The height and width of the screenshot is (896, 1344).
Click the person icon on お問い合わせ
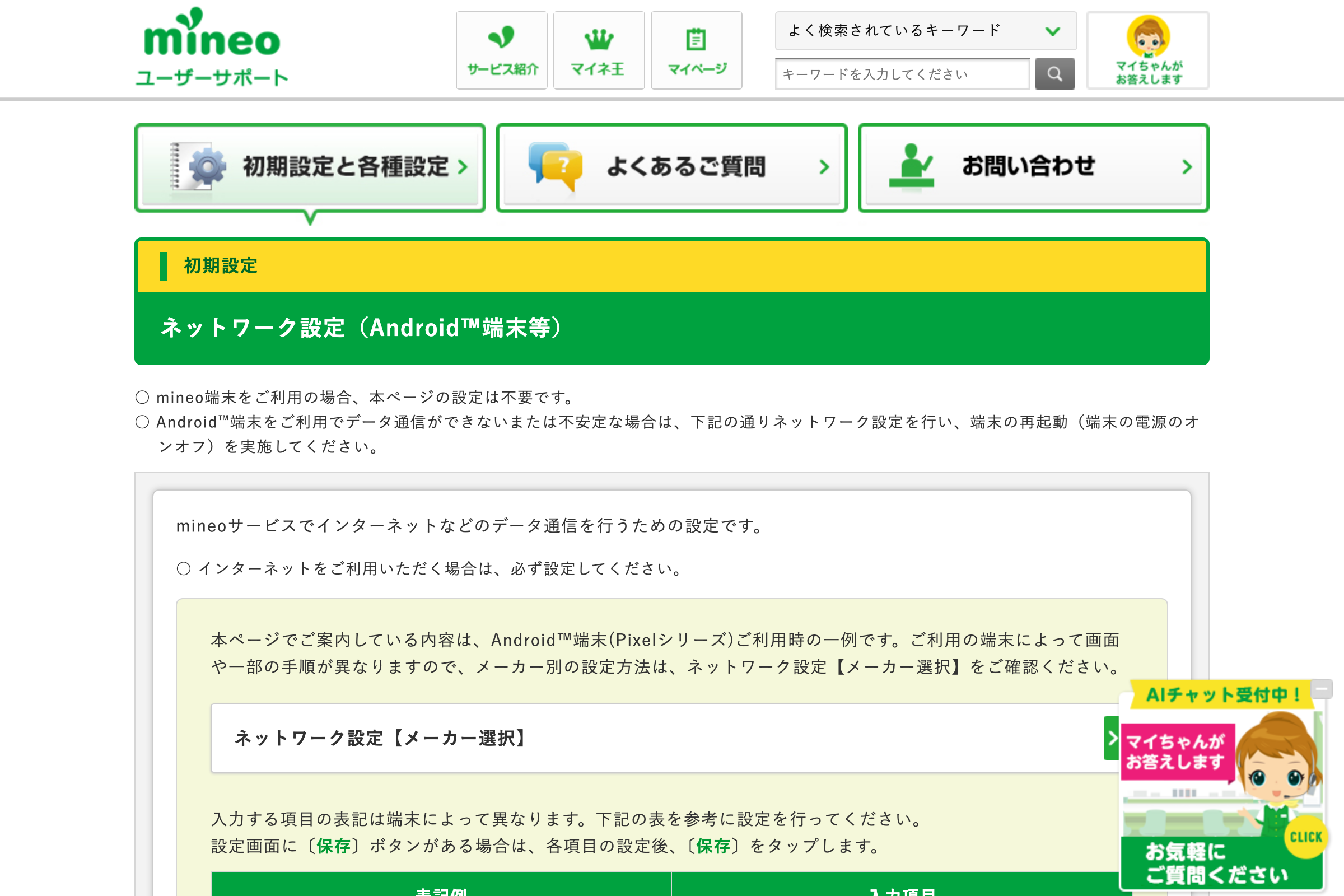pyautogui.click(x=912, y=166)
